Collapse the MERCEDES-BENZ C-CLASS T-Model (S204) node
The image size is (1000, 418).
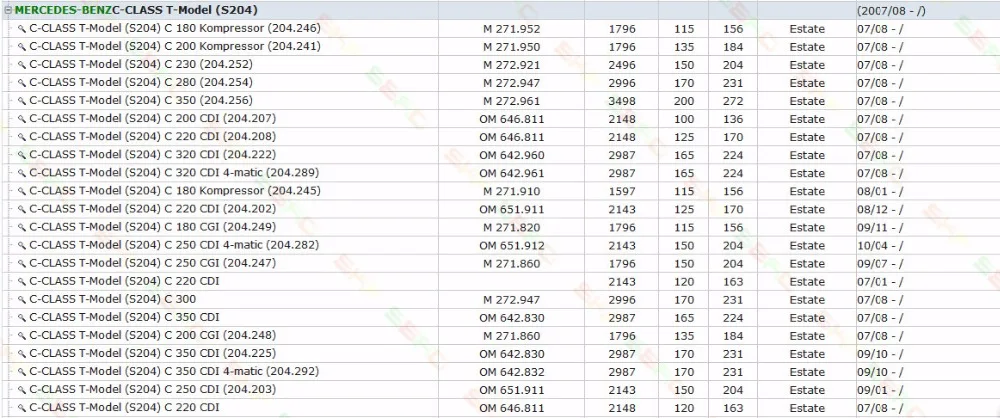click(x=8, y=11)
